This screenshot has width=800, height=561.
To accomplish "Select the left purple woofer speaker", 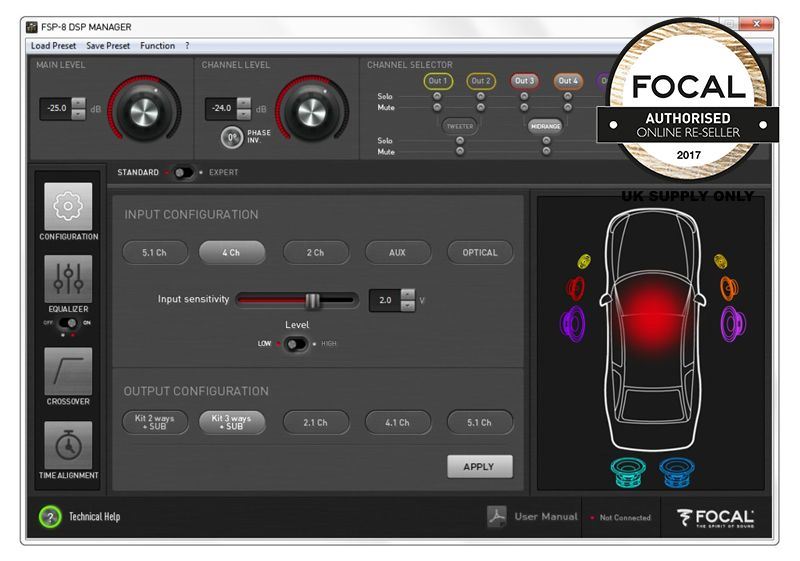I will (x=573, y=323).
